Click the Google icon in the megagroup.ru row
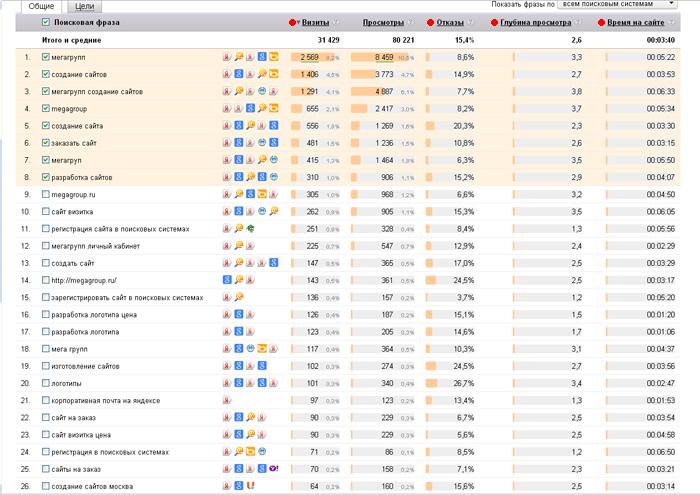The width and height of the screenshot is (700, 495). (x=250, y=194)
